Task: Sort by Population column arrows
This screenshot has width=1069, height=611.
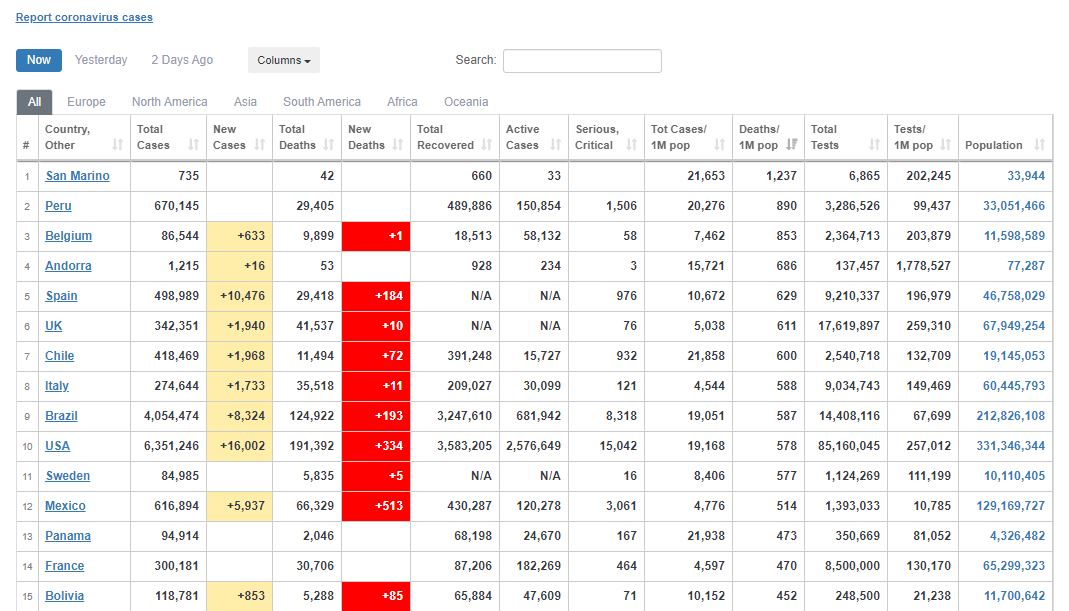Action: (1040, 145)
